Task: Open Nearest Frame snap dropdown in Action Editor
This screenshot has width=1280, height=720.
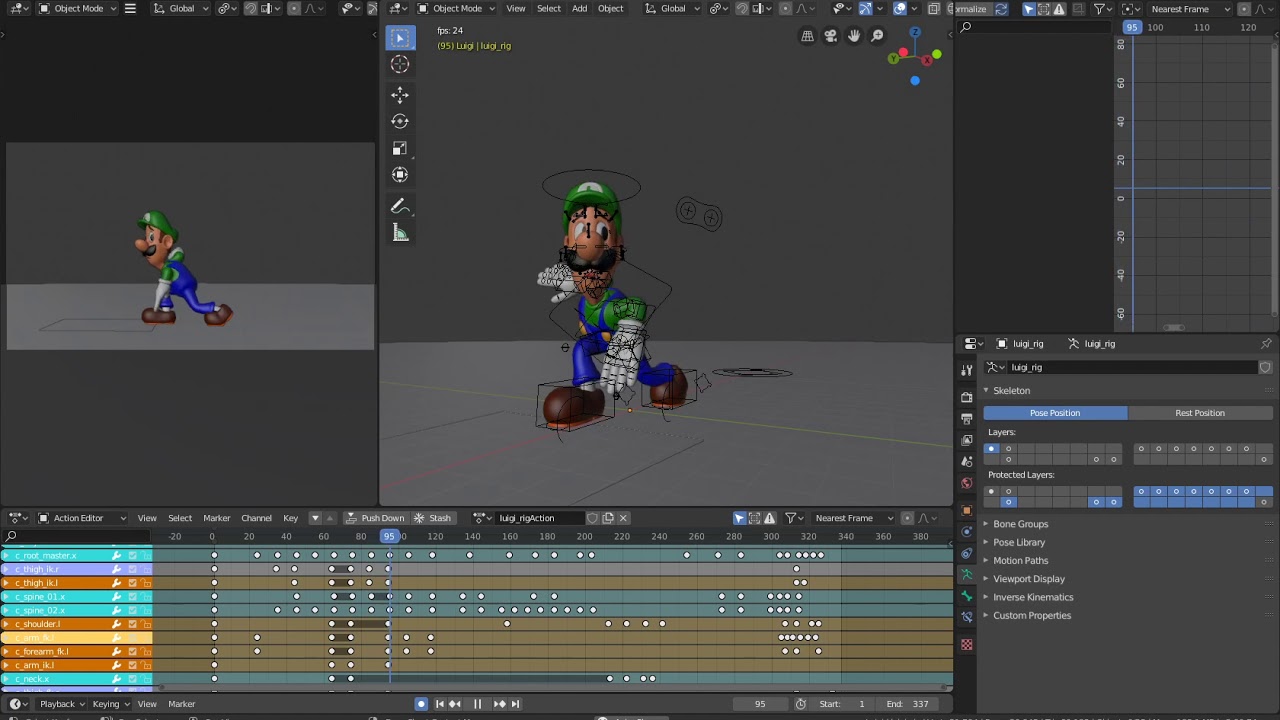Action: [x=853, y=518]
